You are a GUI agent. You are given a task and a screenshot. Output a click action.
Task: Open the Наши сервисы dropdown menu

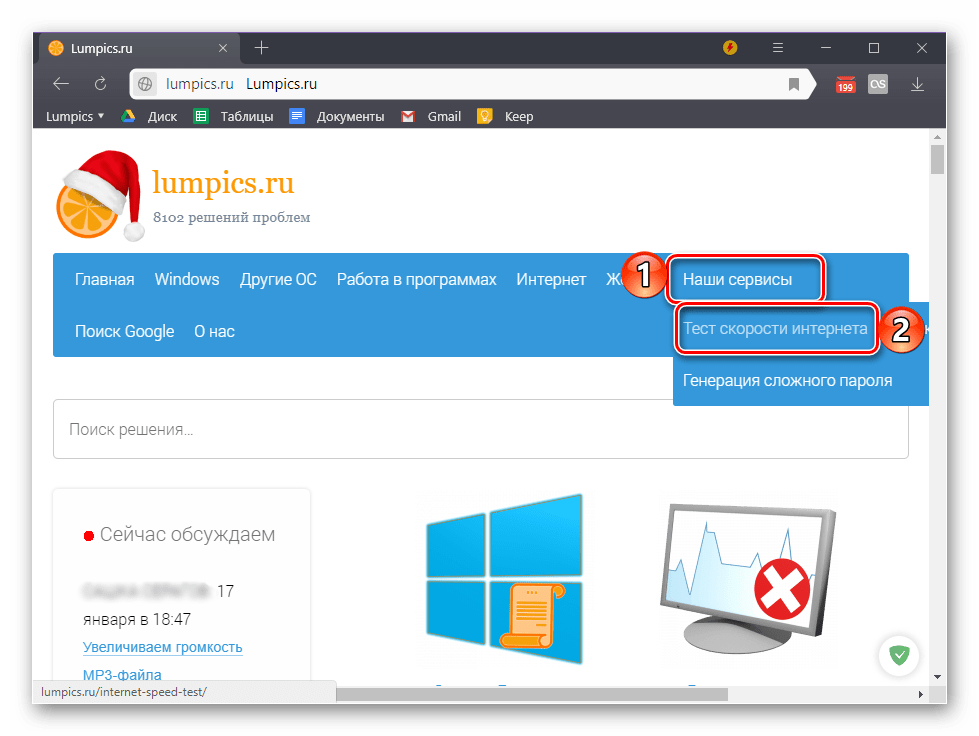coord(737,280)
